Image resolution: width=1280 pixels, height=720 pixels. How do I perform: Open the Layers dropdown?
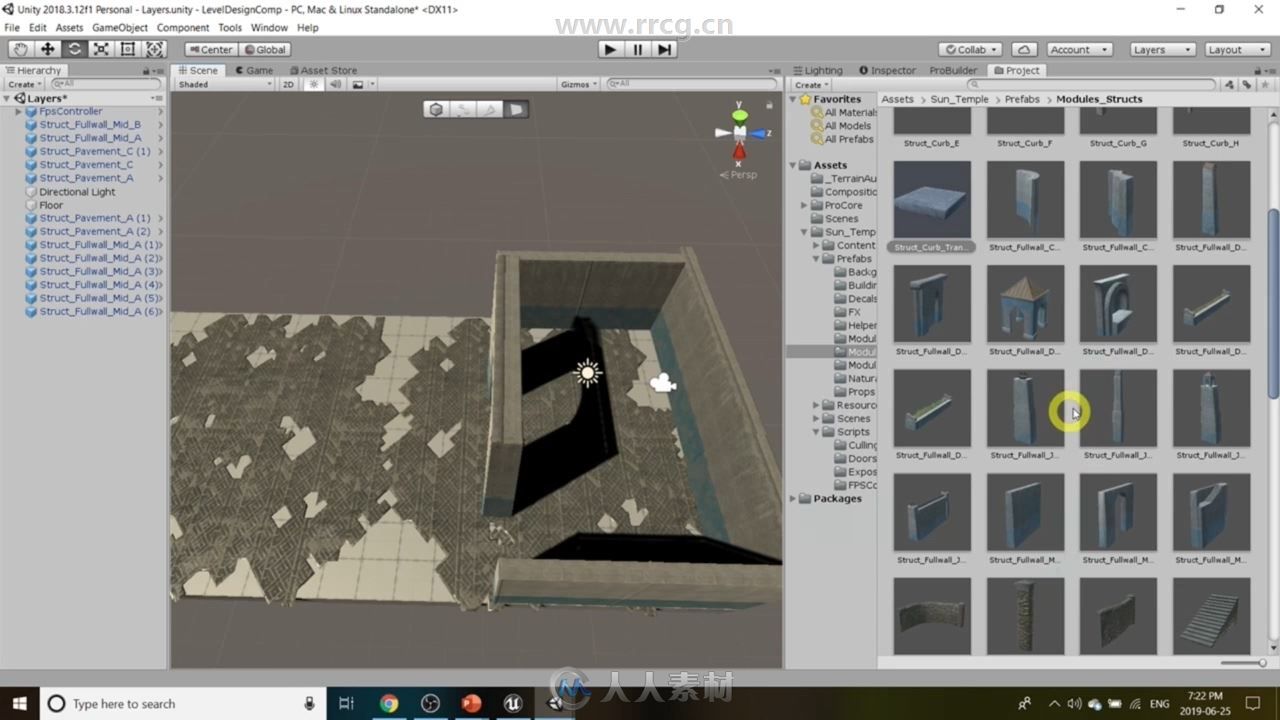[x=1161, y=49]
